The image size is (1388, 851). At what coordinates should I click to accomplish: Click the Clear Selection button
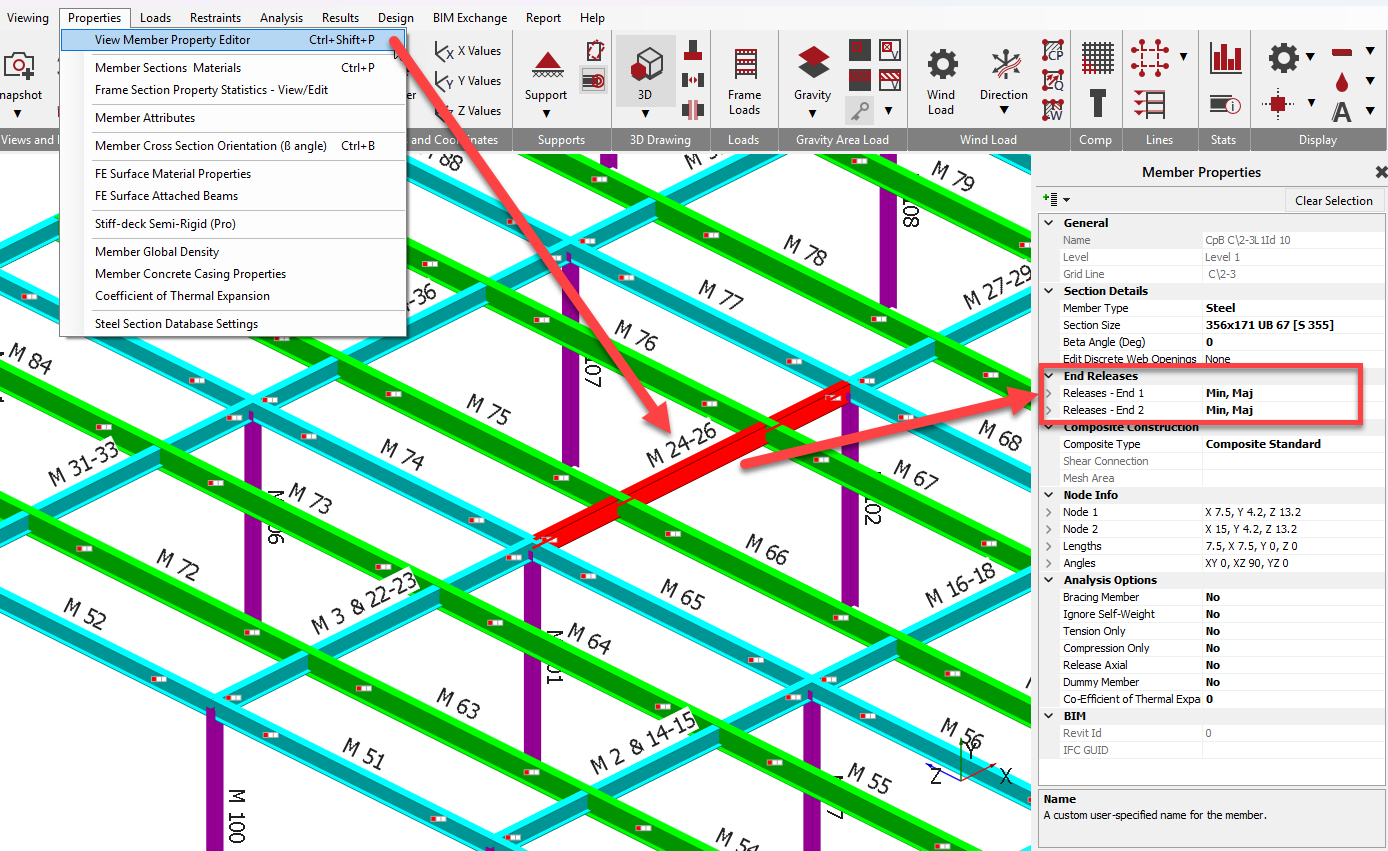click(1334, 201)
